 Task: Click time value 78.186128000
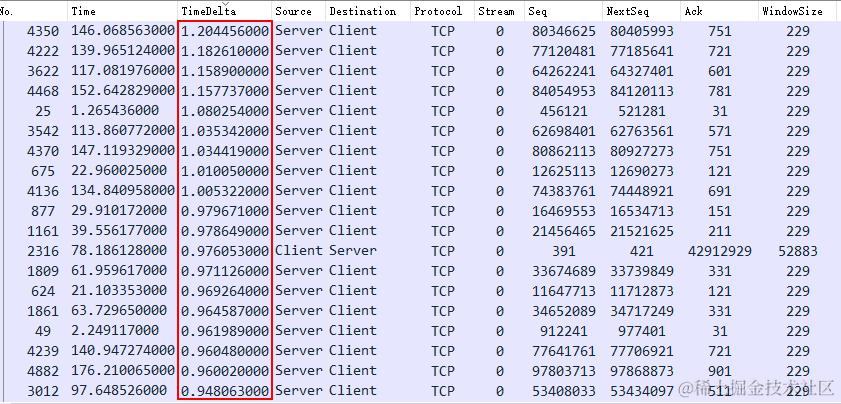[119, 251]
